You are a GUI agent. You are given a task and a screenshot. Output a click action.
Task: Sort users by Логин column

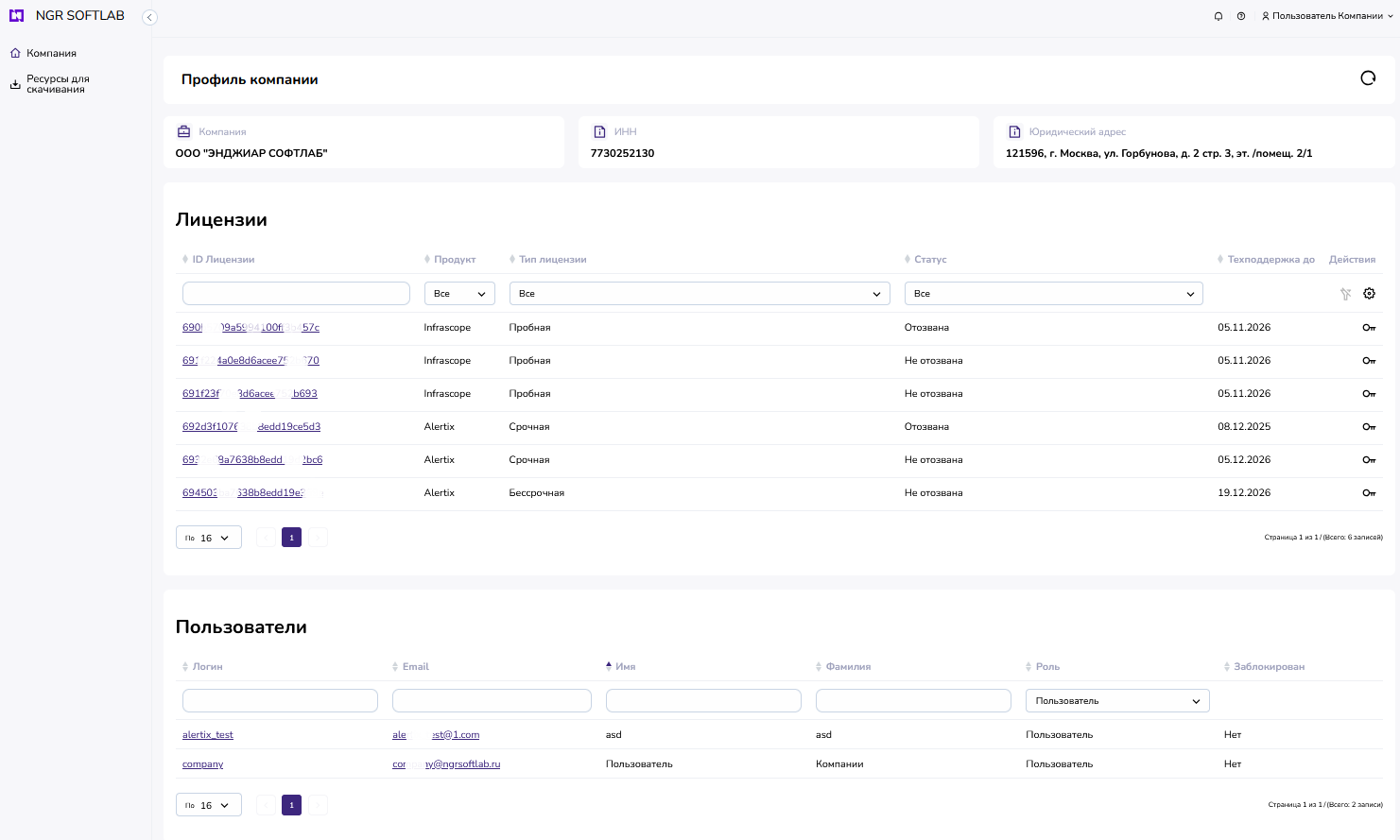coord(202,667)
